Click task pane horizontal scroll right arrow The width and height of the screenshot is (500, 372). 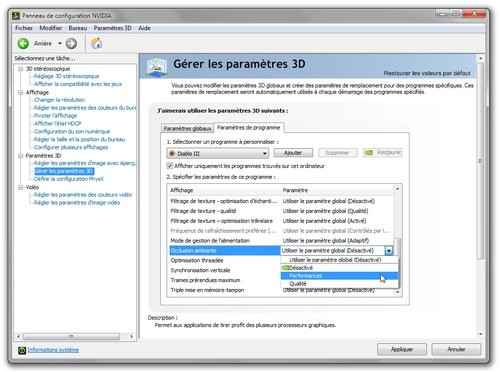(132, 337)
